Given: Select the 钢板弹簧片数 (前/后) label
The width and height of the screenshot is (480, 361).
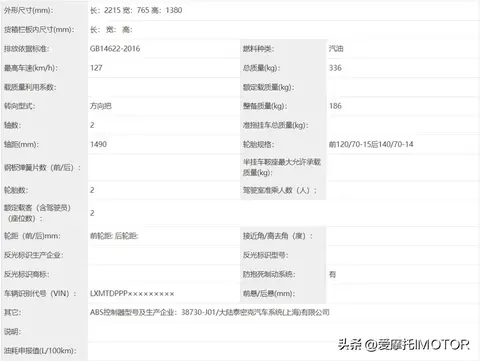Looking at the screenshot, I should tap(43, 168).
